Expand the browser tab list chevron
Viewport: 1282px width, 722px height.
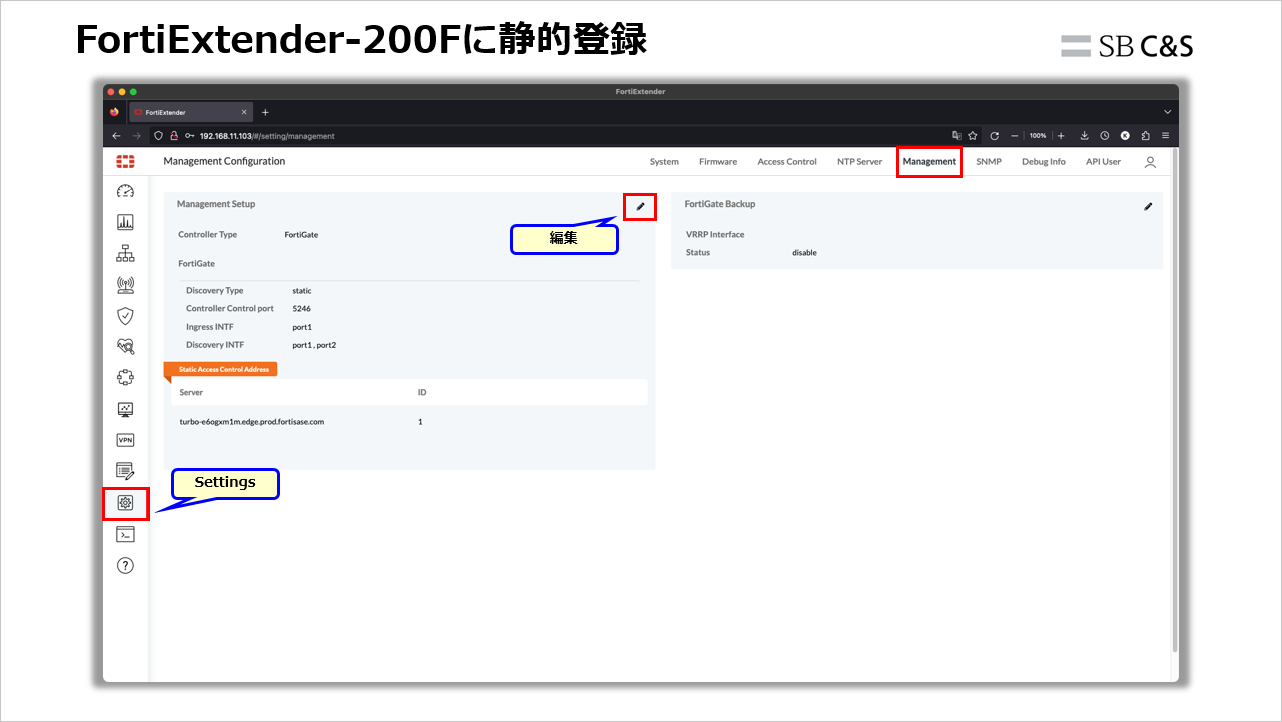(x=1167, y=112)
